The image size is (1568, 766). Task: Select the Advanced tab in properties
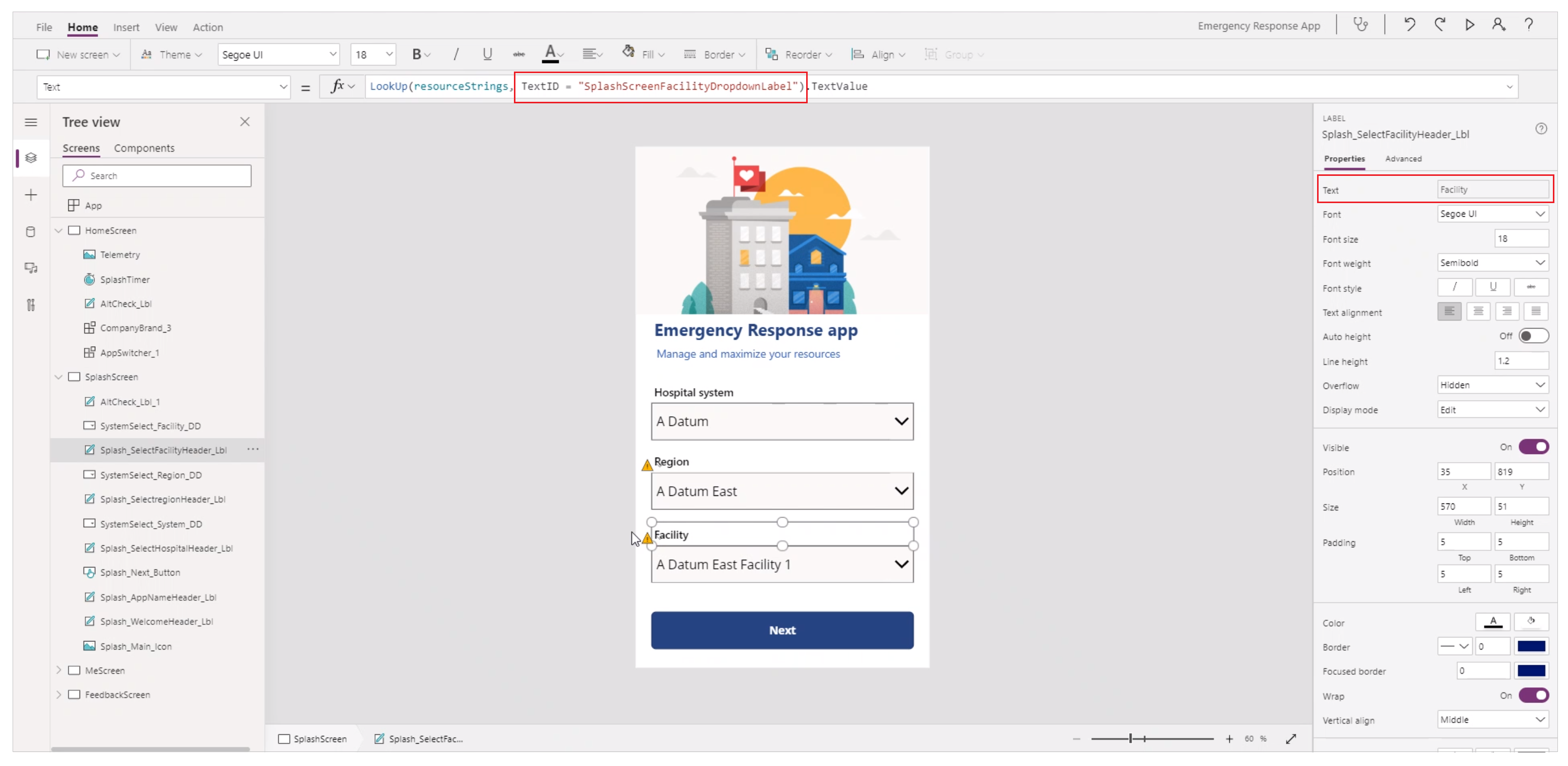1404,158
